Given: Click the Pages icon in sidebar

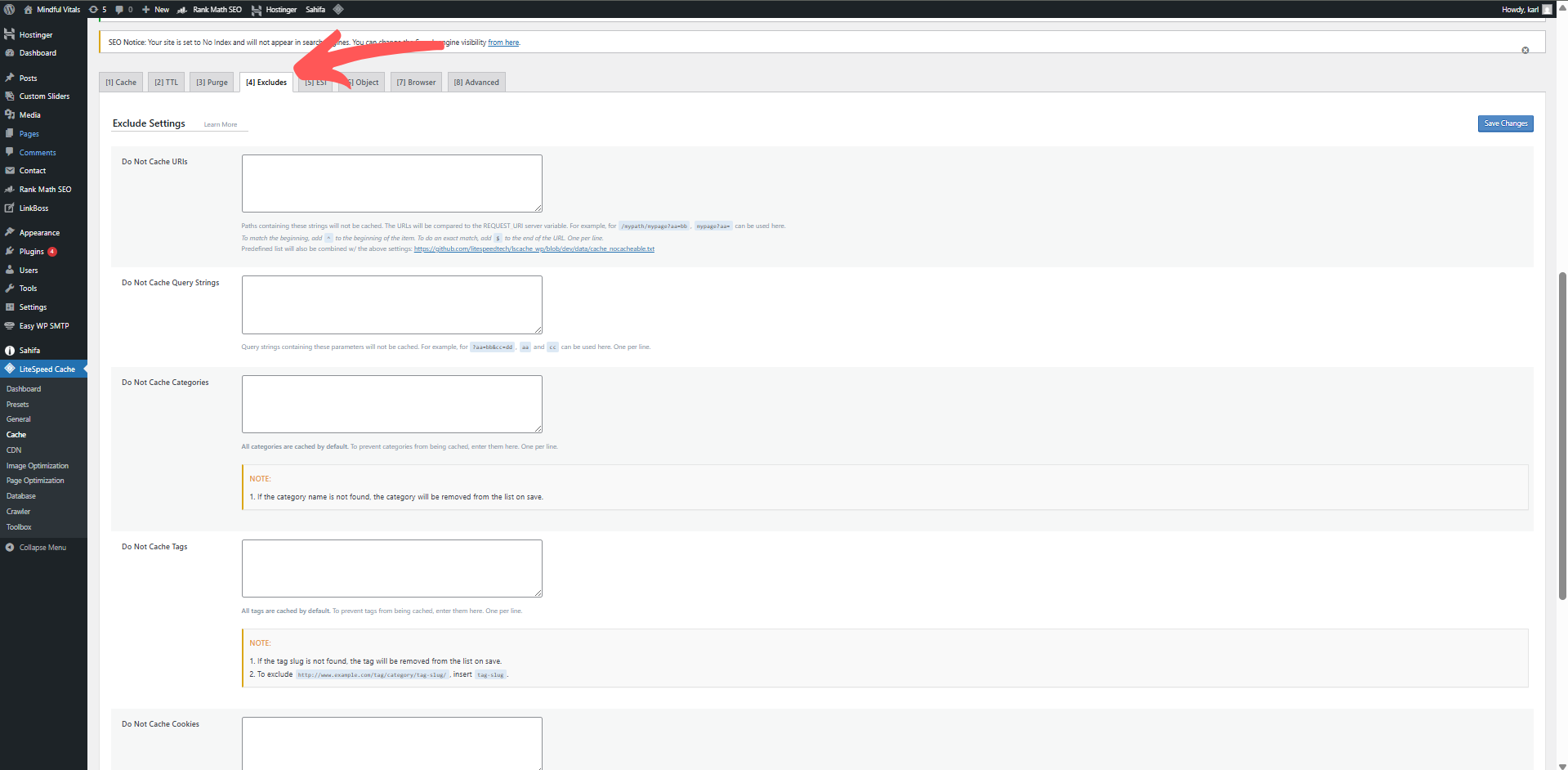Looking at the screenshot, I should pos(10,133).
